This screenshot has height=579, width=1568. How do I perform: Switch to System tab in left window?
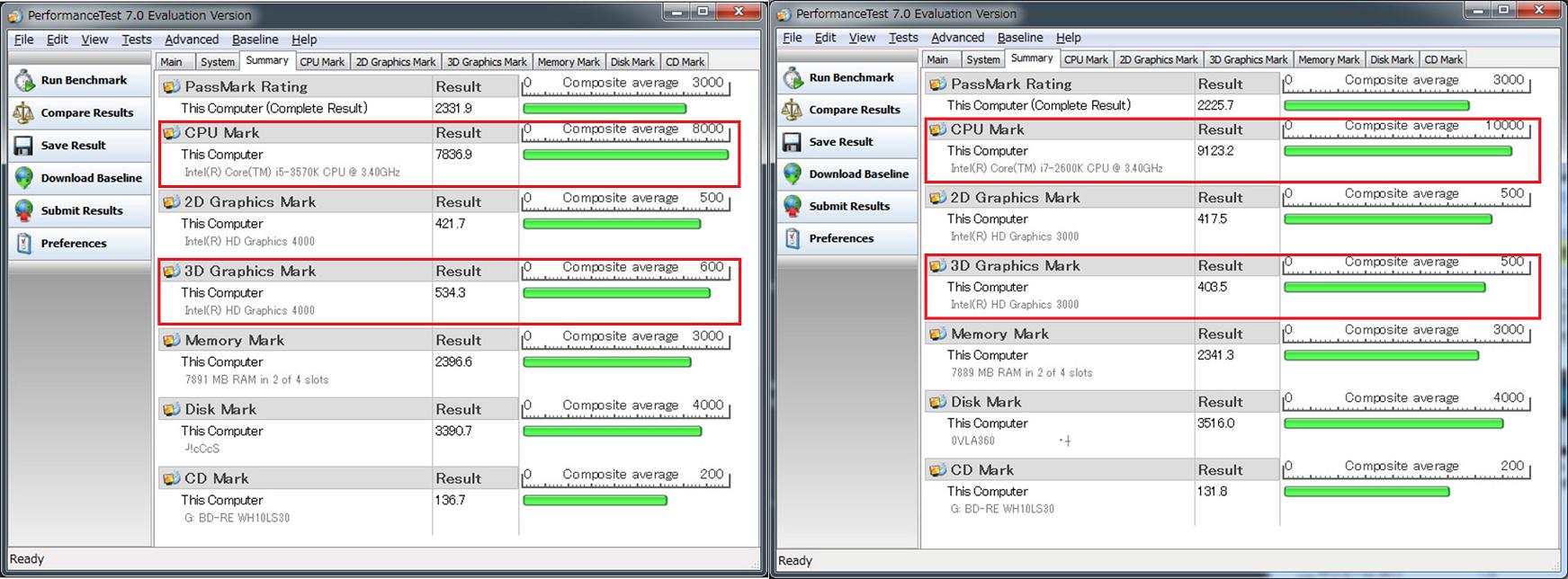[218, 62]
